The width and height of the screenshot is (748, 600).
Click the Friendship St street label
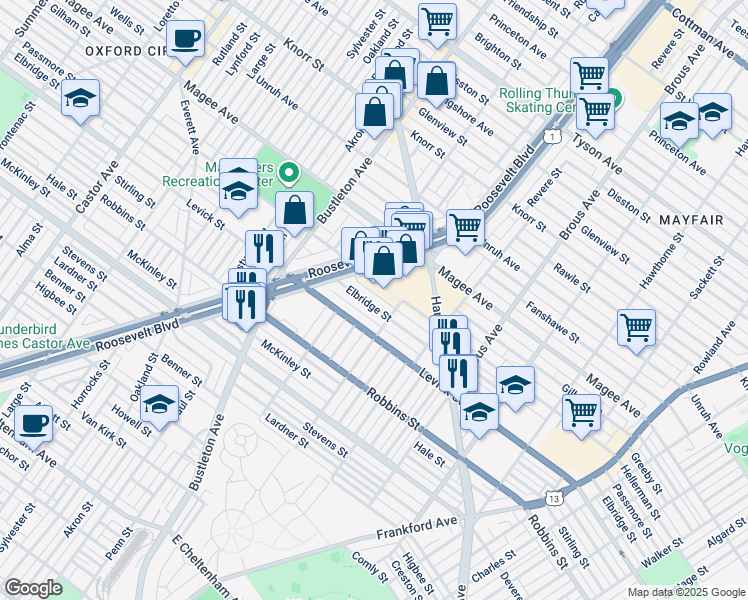pos(530,18)
